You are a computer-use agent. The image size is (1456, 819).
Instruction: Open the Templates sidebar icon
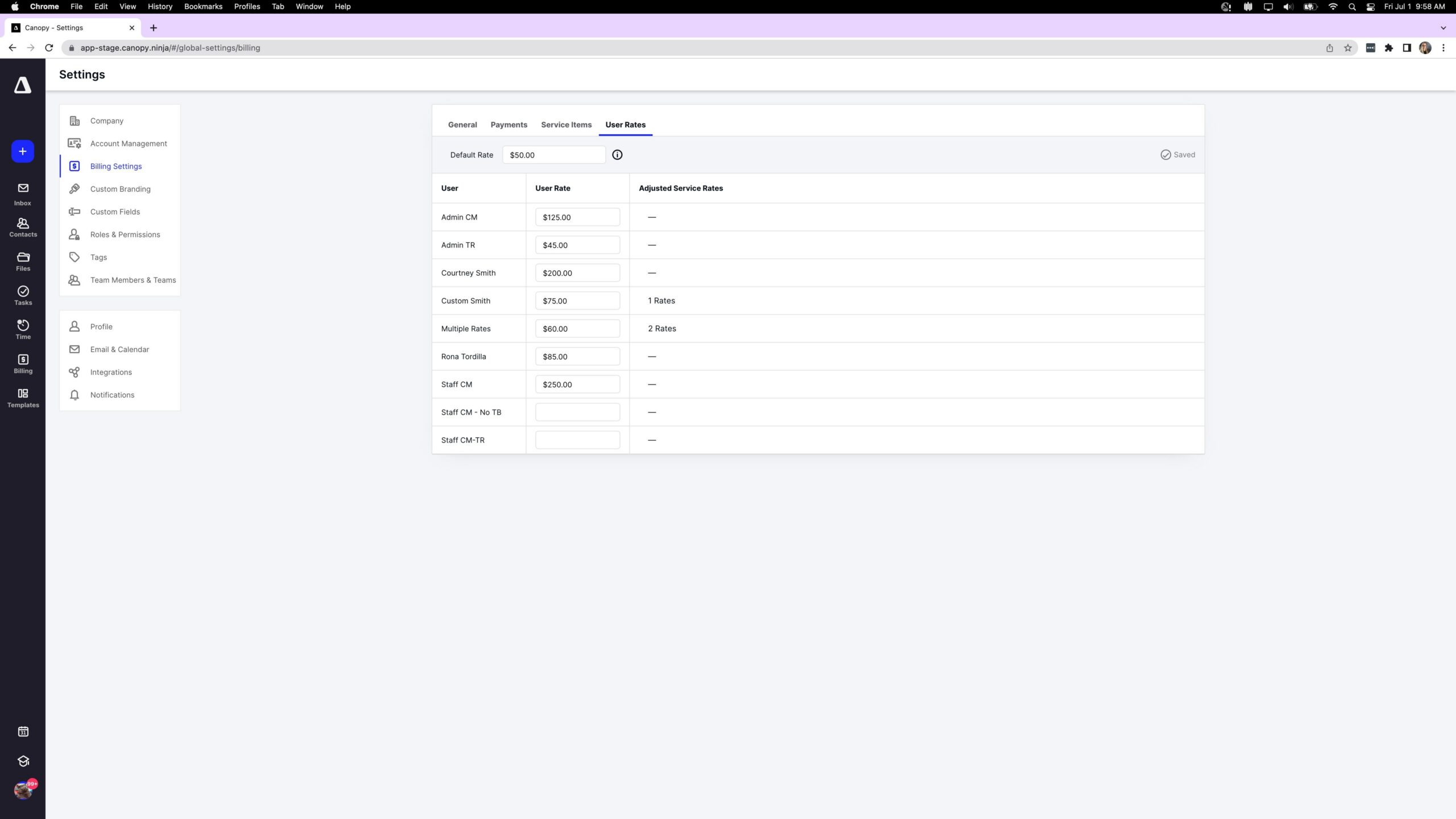23,398
